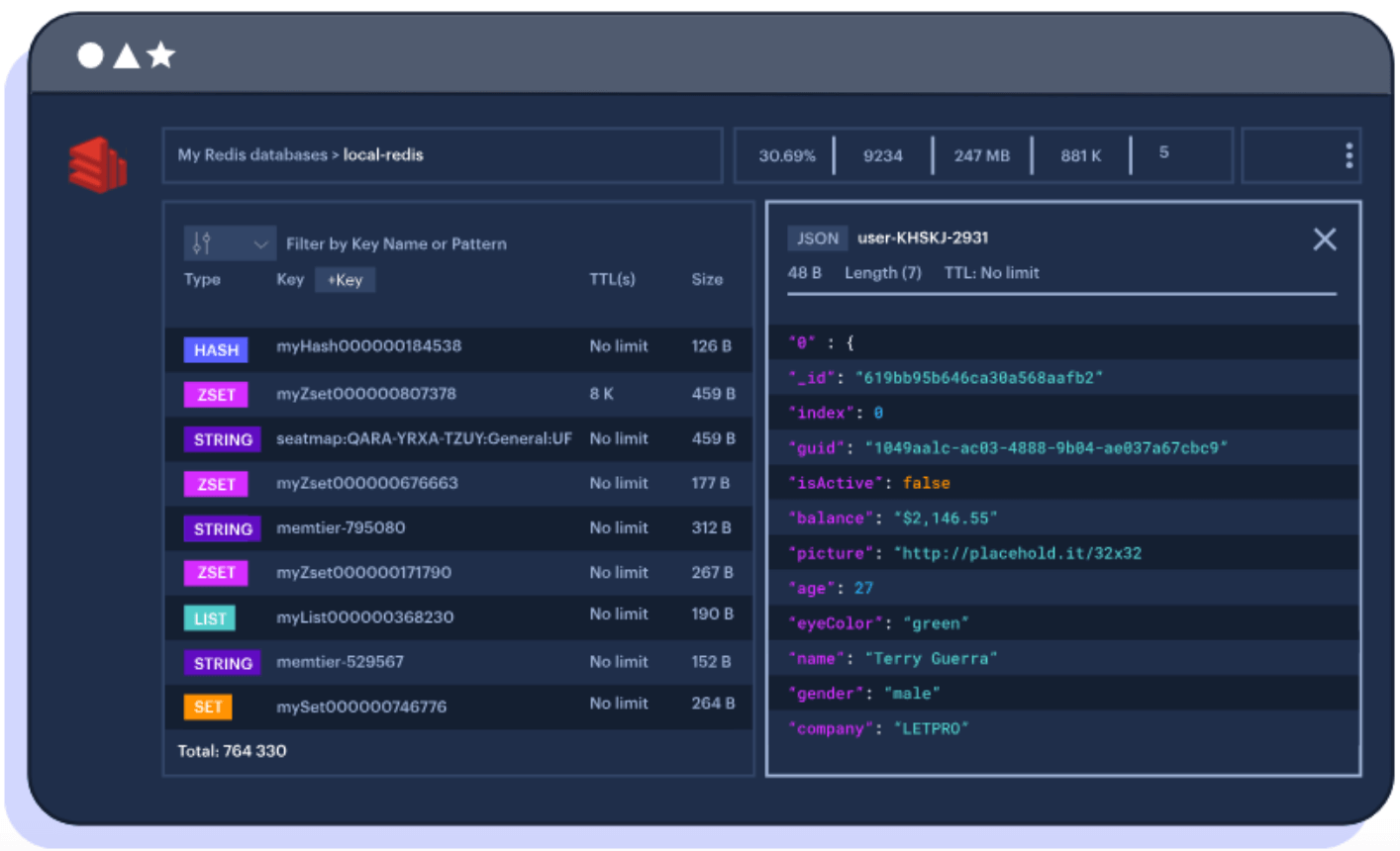Click the star icon in the title bar
The width and height of the screenshot is (1400, 851).
158,56
